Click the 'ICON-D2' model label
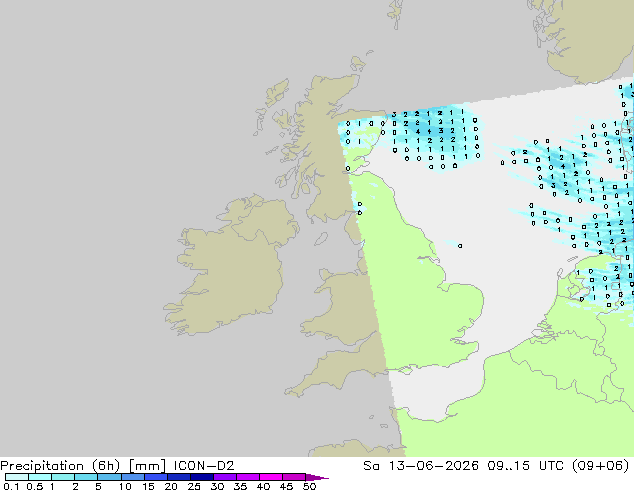The image size is (634, 490). 204,466
